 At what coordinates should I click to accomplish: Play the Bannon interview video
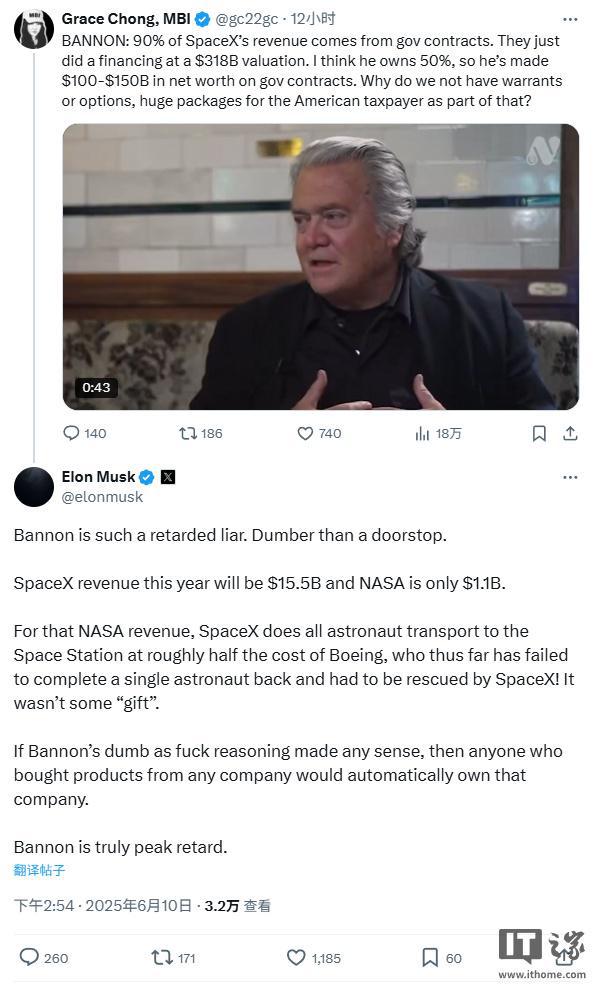[x=320, y=267]
